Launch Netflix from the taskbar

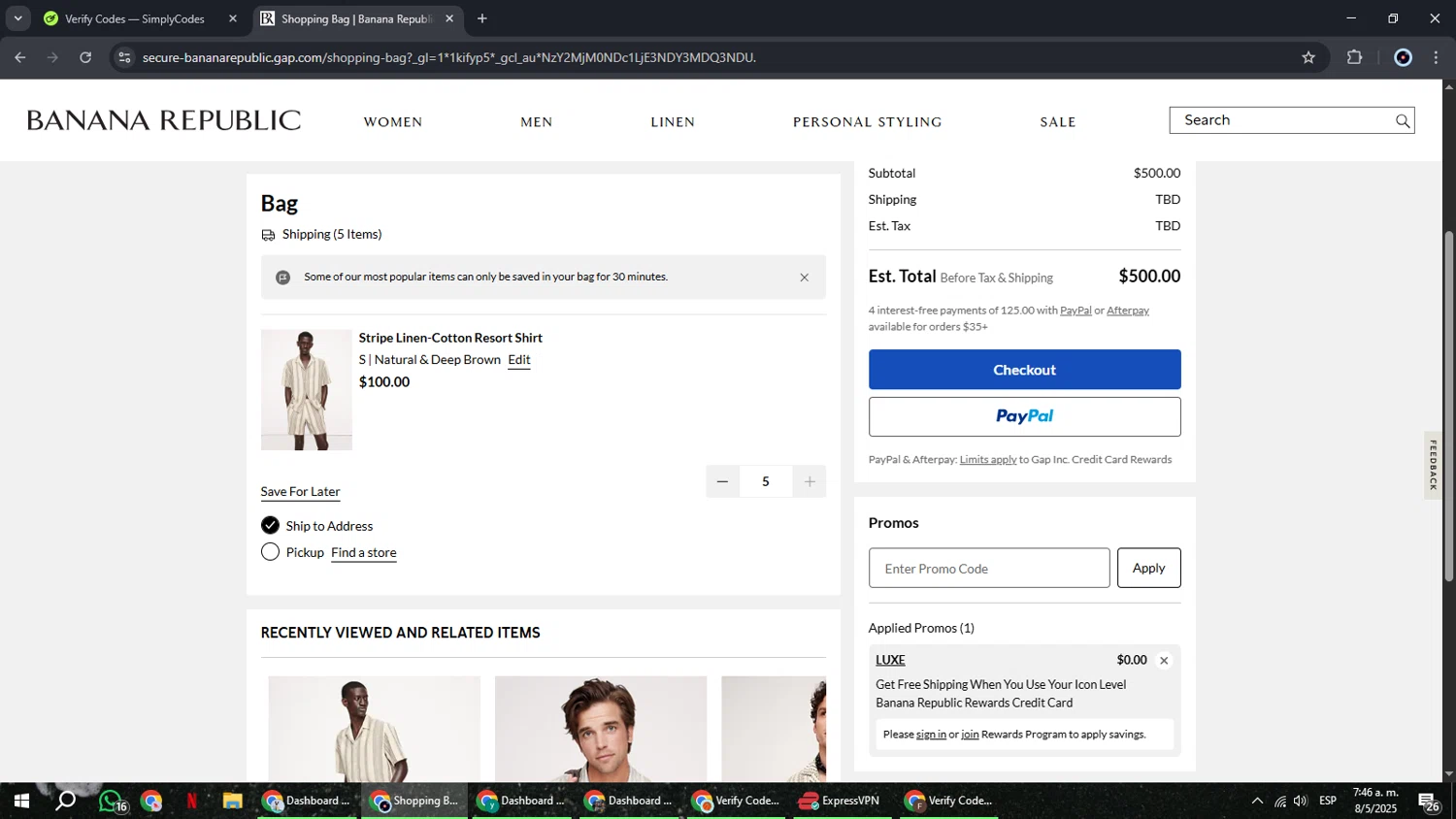click(191, 802)
